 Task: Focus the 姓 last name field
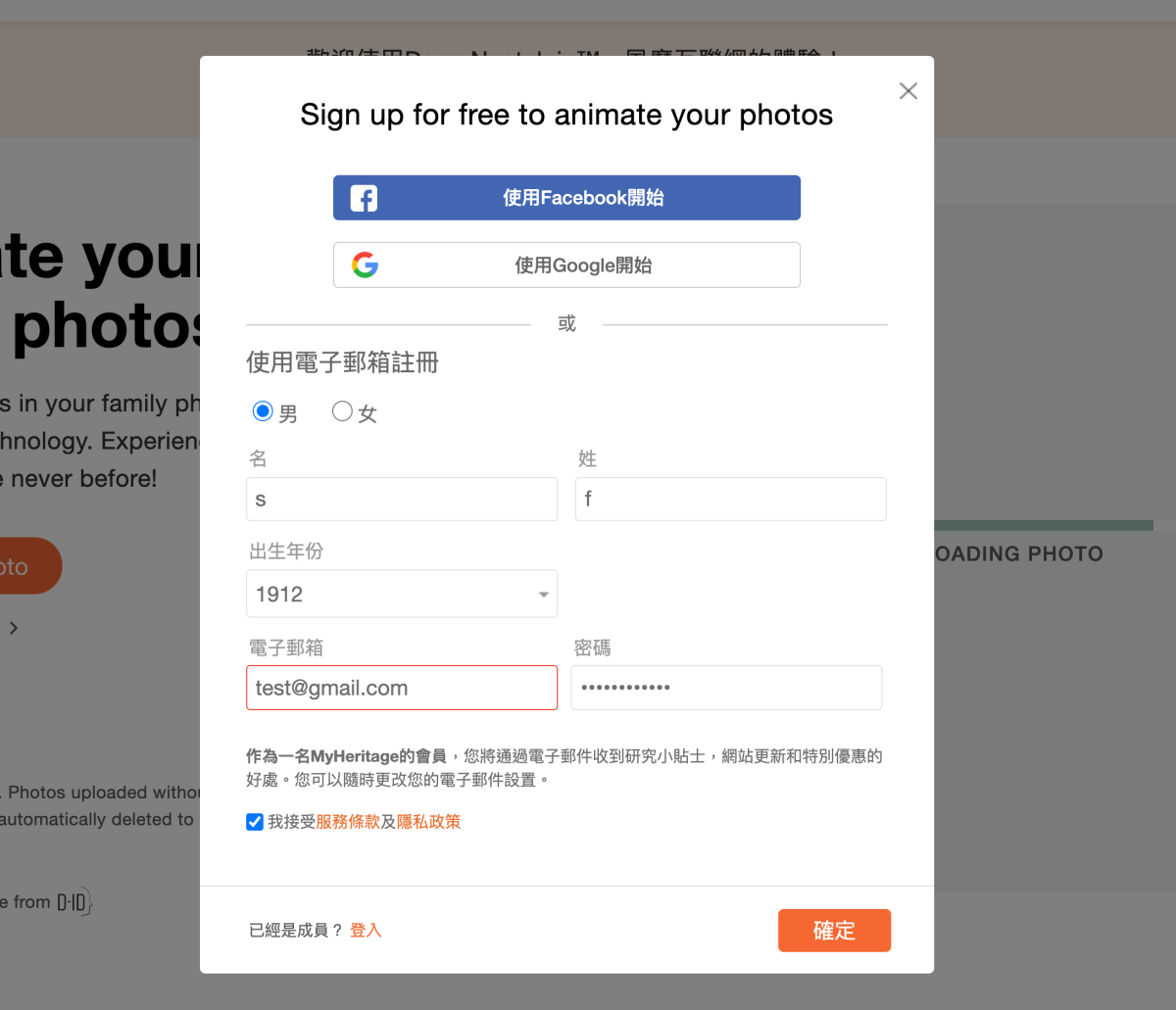(x=731, y=499)
